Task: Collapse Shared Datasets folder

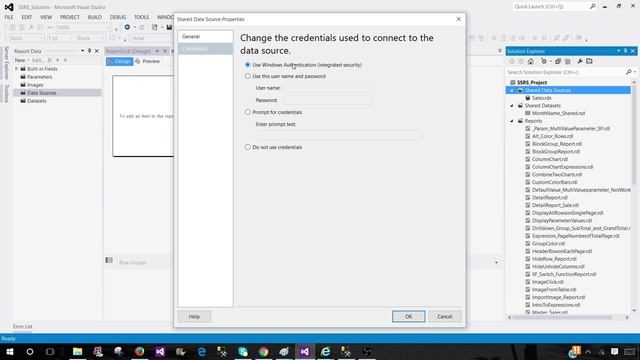Action: tap(512, 106)
